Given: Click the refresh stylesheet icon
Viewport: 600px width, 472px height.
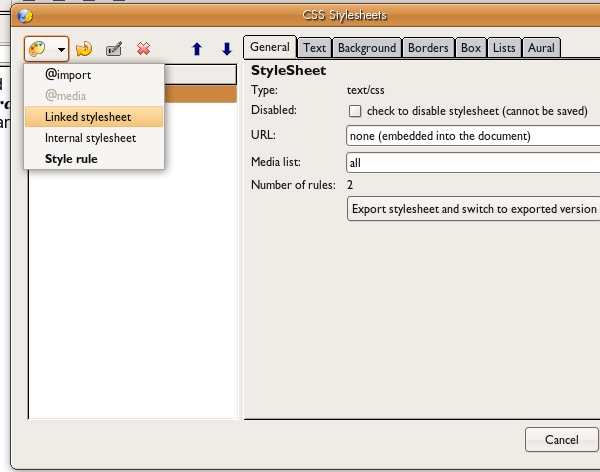Looking at the screenshot, I should coord(84,48).
